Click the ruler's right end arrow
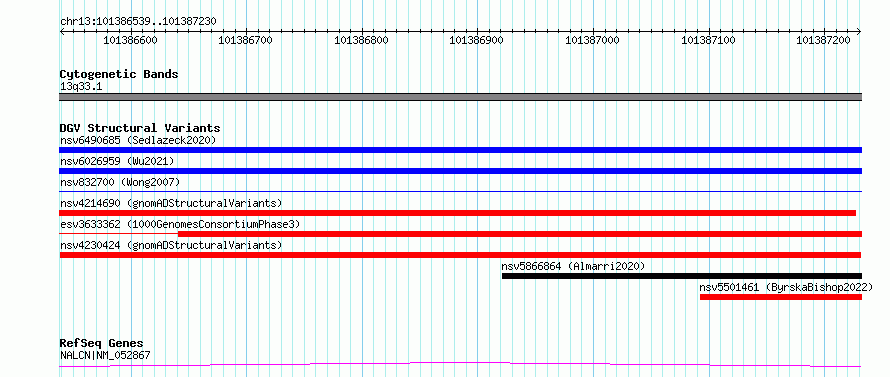Screen dimensions: 890x377 (859, 31)
